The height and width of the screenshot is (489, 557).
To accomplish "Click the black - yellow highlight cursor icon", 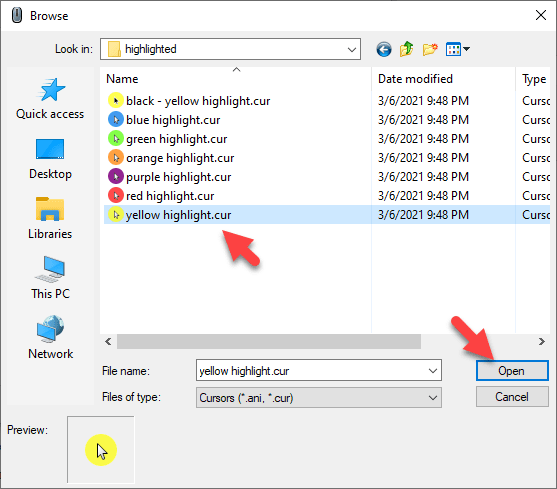I will point(115,101).
